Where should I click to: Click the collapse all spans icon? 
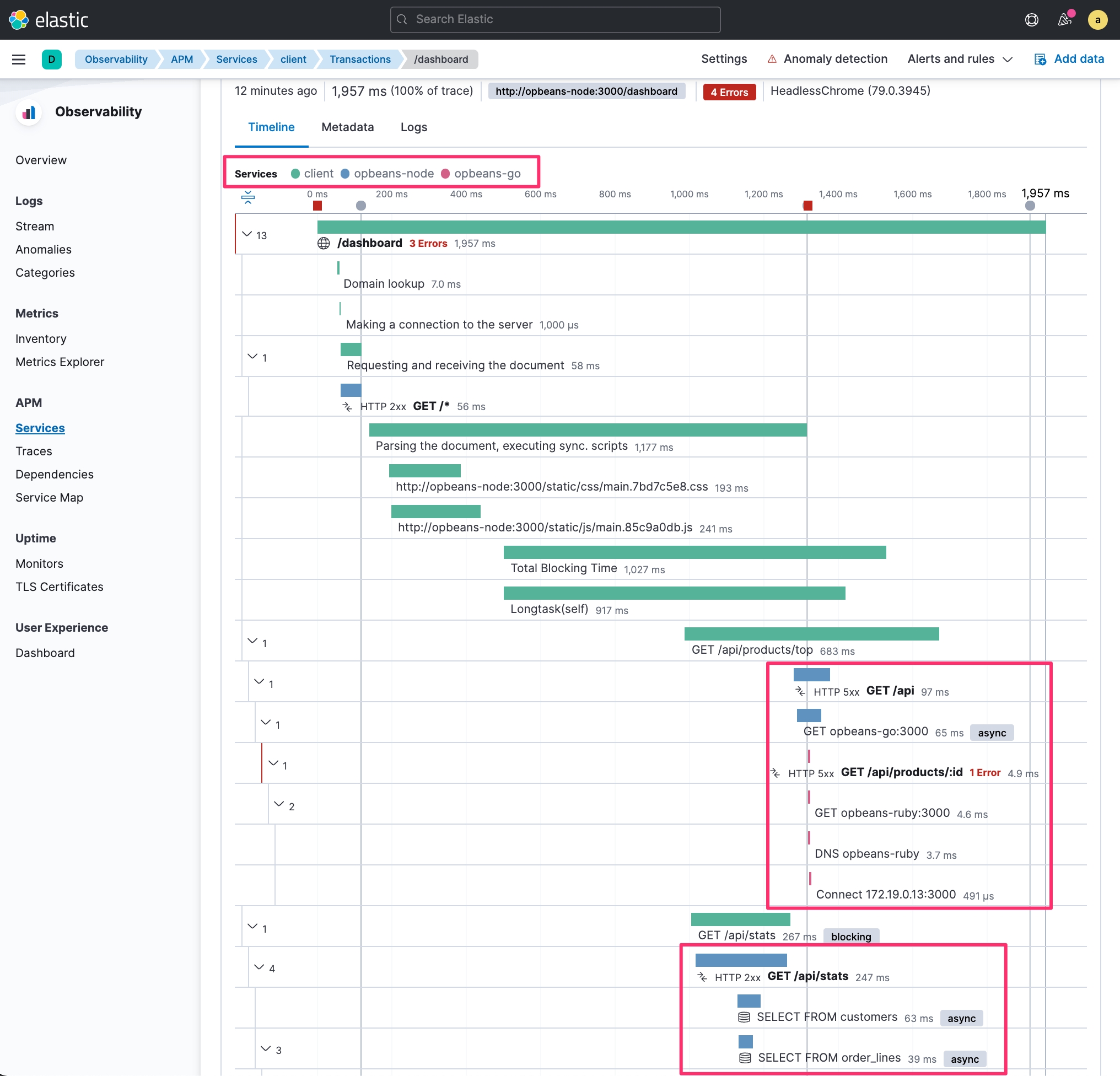[247, 197]
